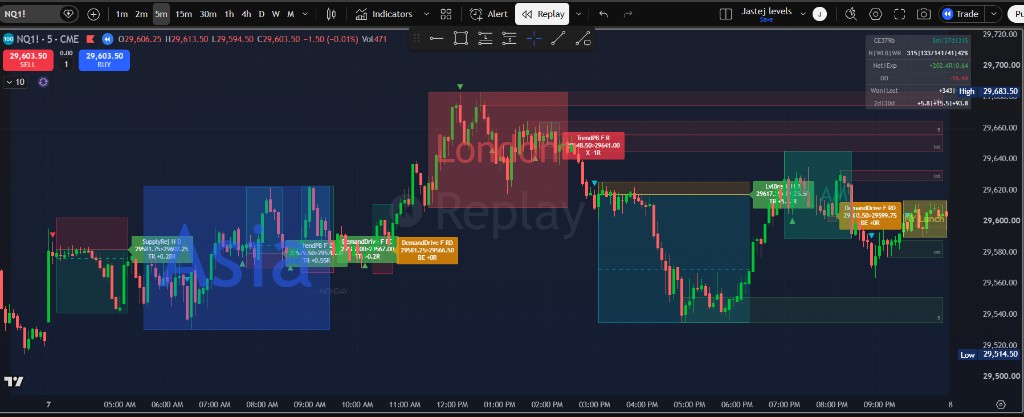
Task: Expand the Indicators favorites dropdown arrow
Action: pos(426,14)
